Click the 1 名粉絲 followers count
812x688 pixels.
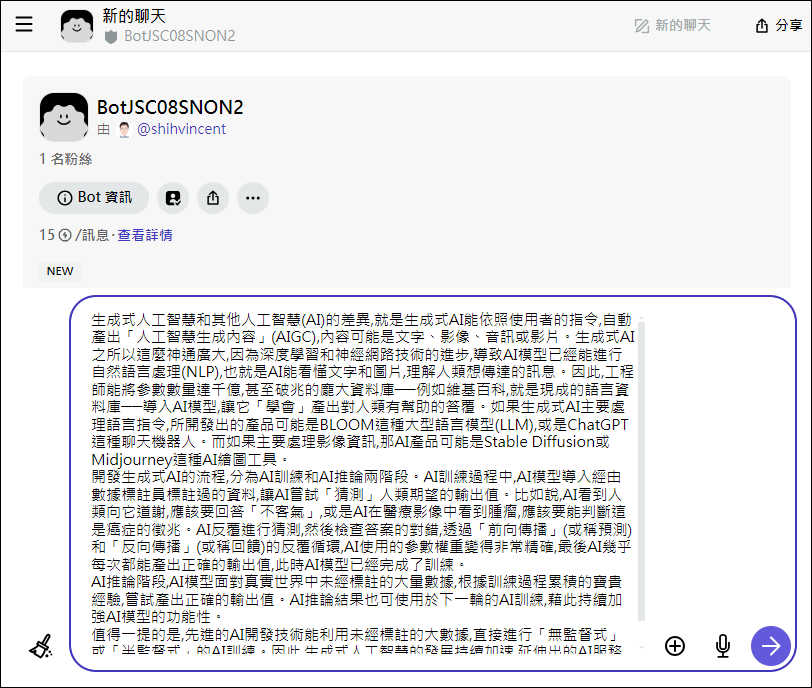(x=66, y=159)
